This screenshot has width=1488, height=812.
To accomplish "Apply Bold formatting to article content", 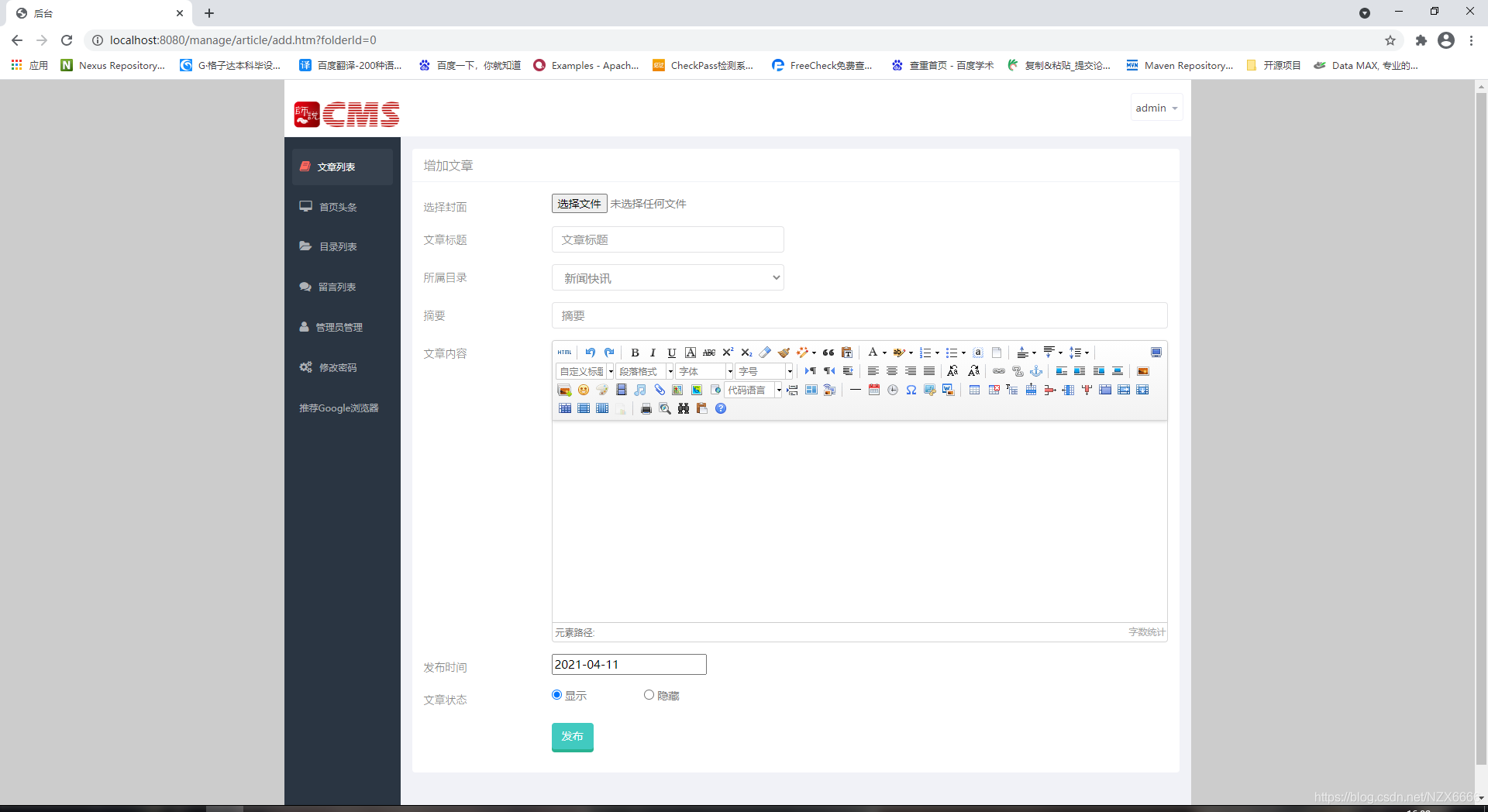I will 635,353.
